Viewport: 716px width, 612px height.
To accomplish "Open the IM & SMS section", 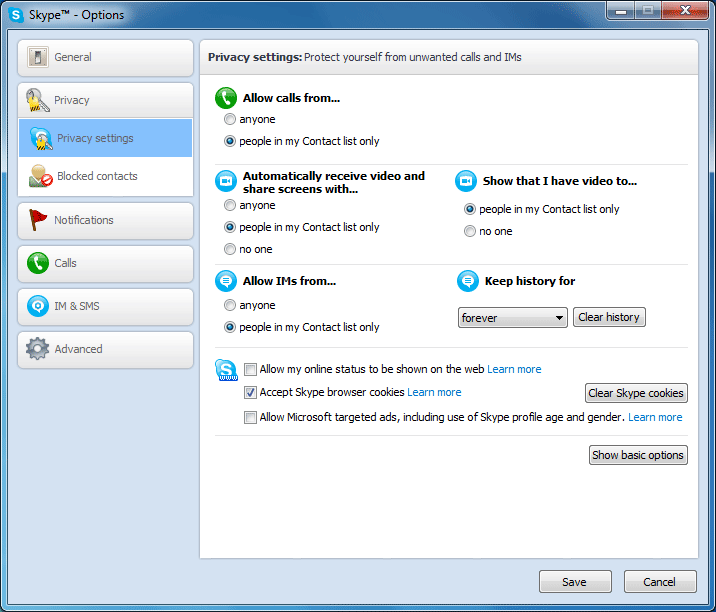I will (105, 306).
